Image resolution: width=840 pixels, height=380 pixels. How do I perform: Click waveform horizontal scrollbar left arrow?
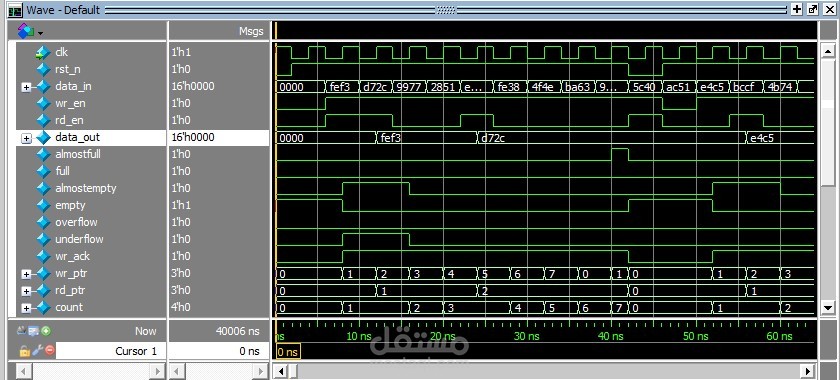[x=281, y=371]
